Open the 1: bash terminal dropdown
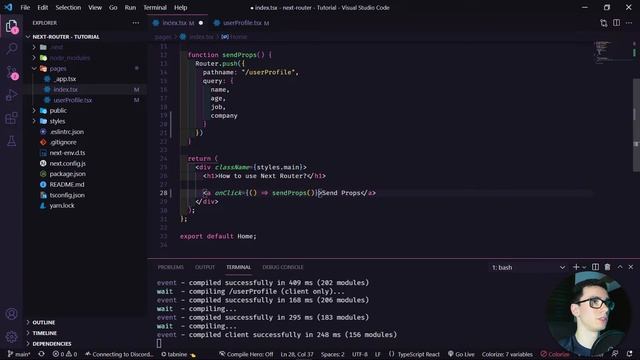 pos(528,267)
